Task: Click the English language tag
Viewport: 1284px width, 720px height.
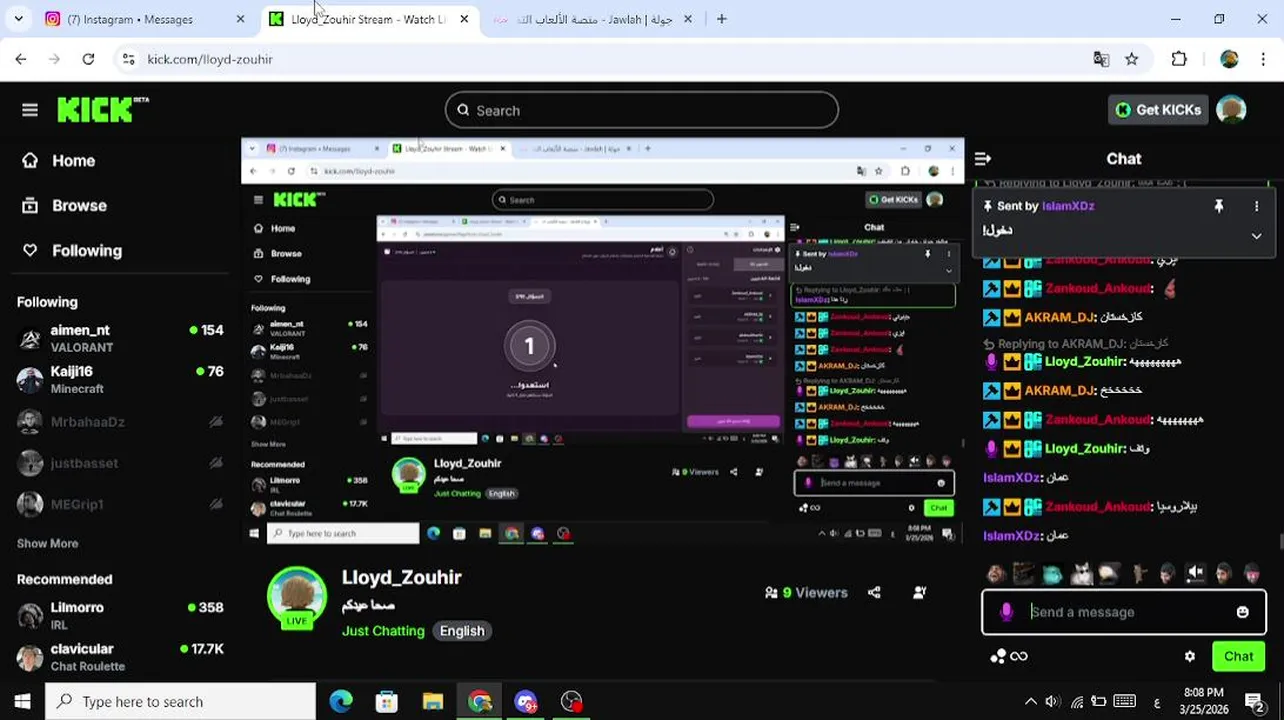Action: point(462,631)
